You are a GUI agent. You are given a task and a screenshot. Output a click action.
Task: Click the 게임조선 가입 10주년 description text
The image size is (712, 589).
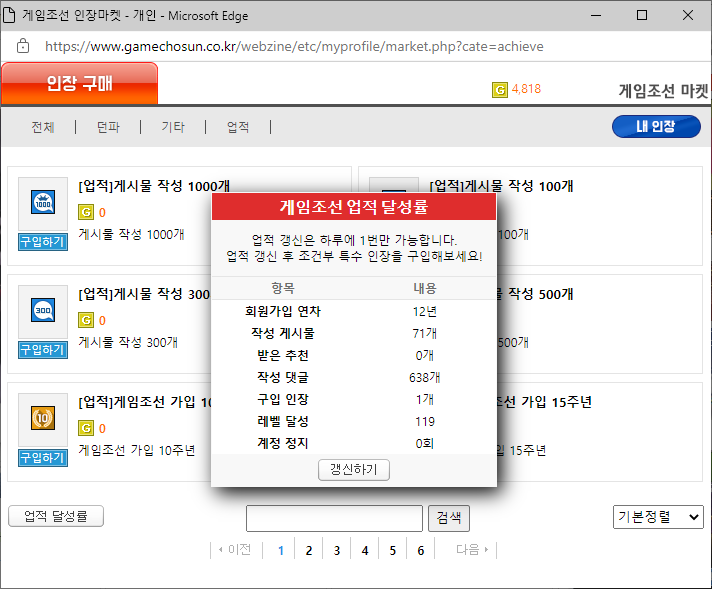point(137,450)
